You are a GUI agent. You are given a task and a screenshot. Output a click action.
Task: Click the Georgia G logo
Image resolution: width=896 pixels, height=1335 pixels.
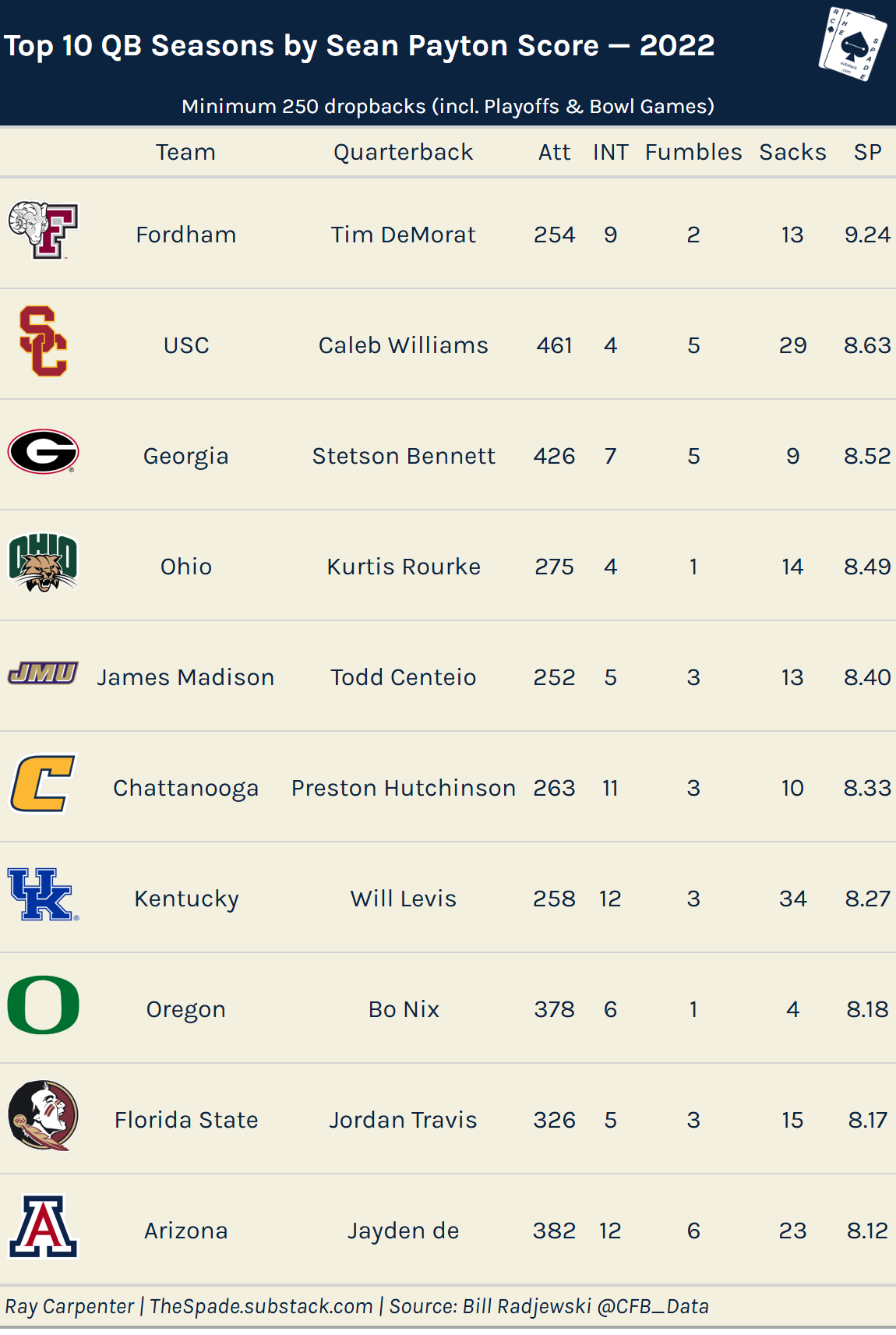tap(43, 452)
